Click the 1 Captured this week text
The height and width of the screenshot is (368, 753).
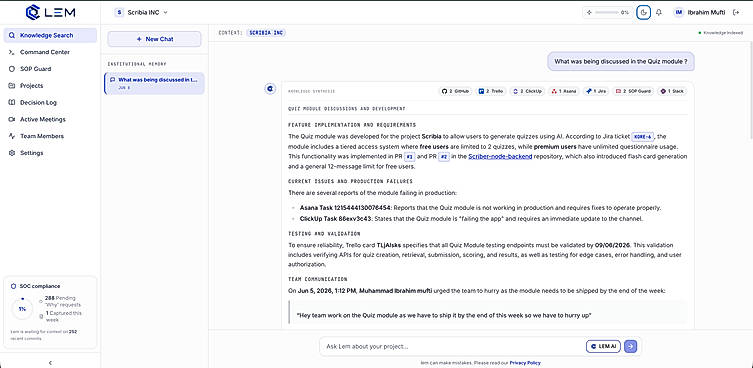pos(63,316)
